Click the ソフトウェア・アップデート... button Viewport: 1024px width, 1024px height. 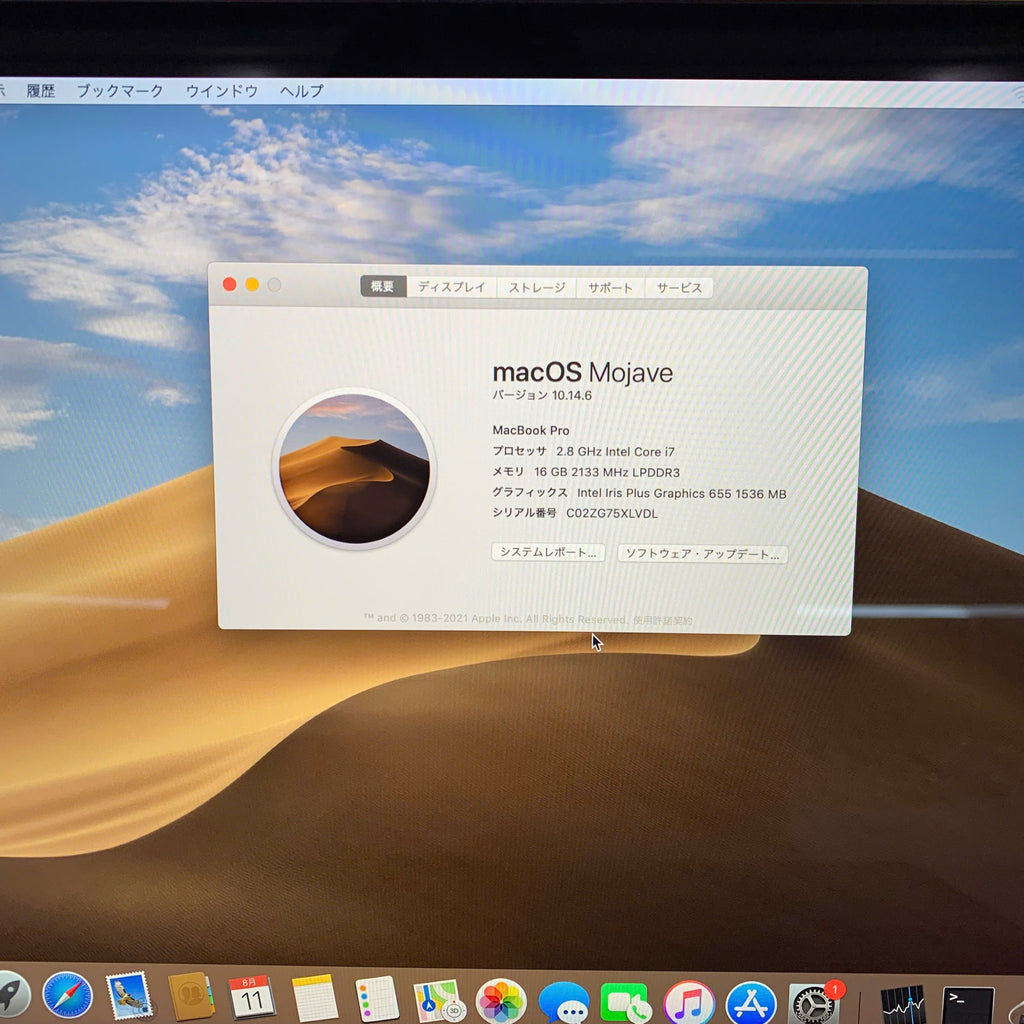tap(703, 554)
